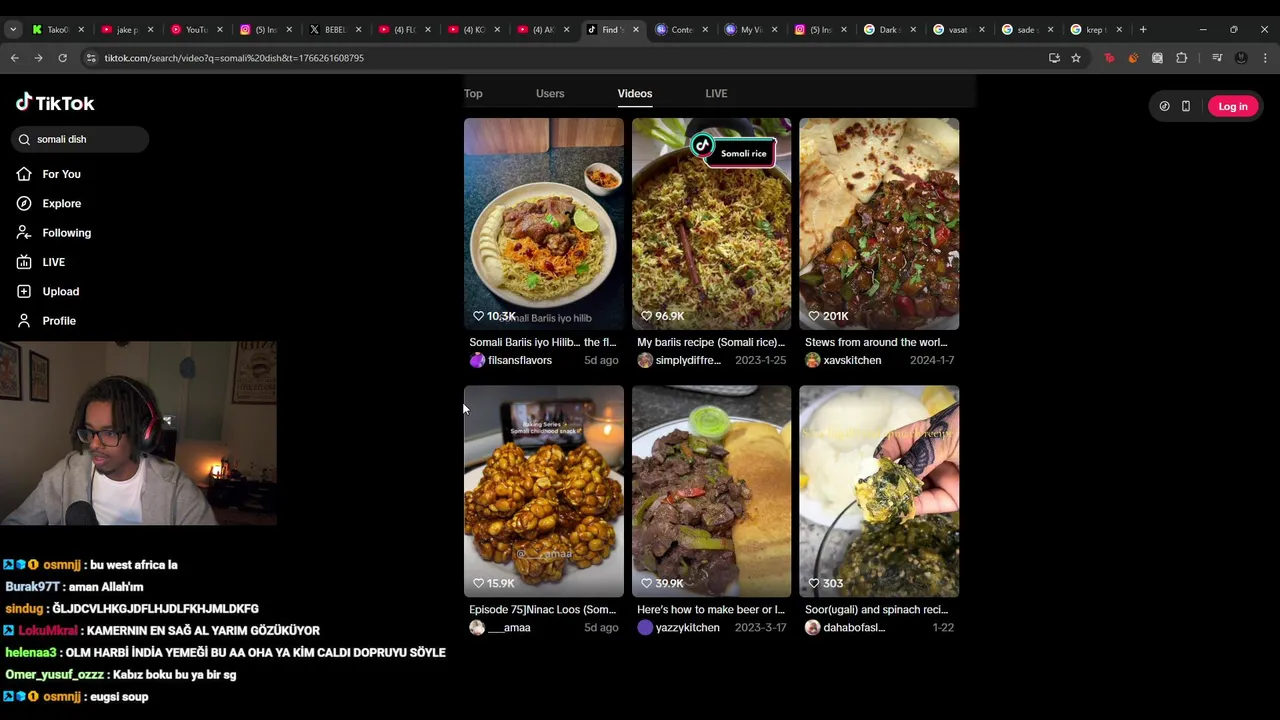Play the Somali rice plate video thumbnail
Viewport: 1280px width, 720px height.
pyautogui.click(x=543, y=224)
